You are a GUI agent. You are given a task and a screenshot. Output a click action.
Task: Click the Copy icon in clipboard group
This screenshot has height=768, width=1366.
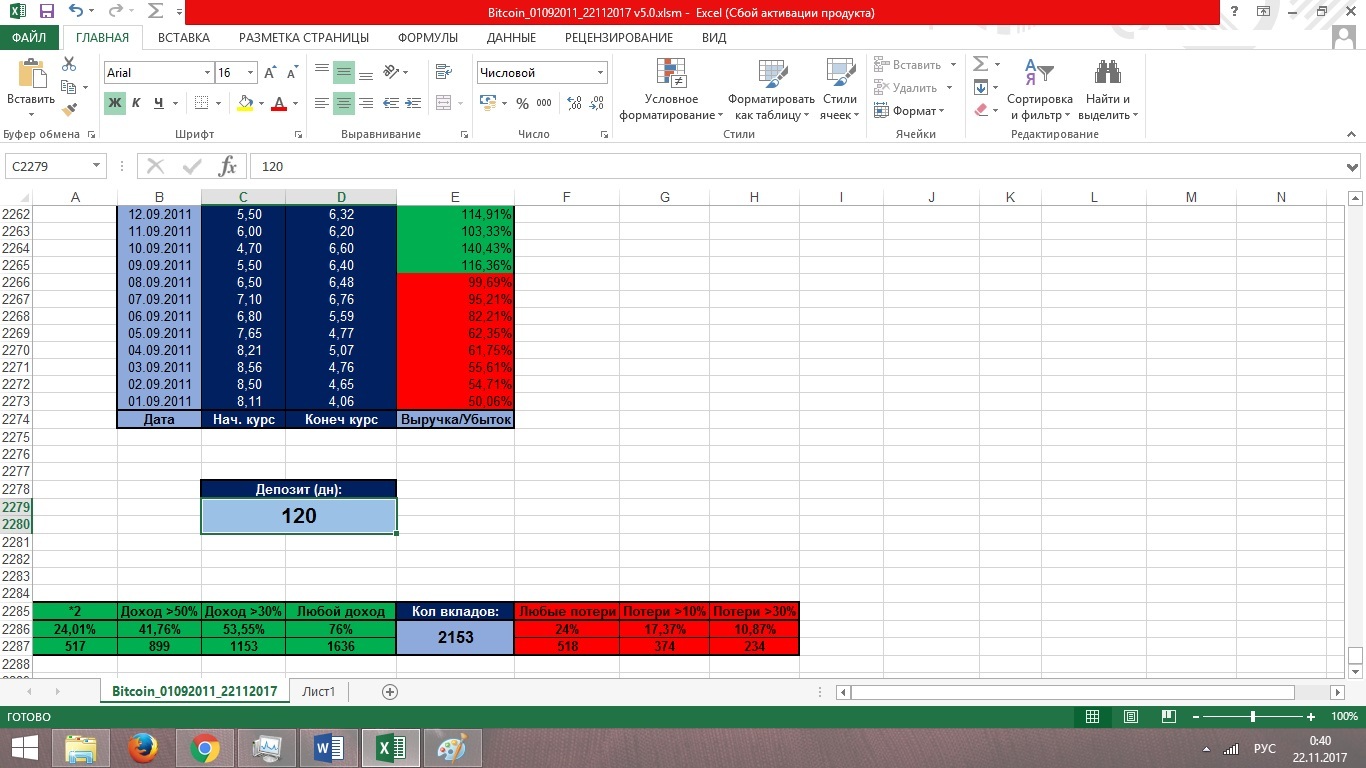click(69, 87)
